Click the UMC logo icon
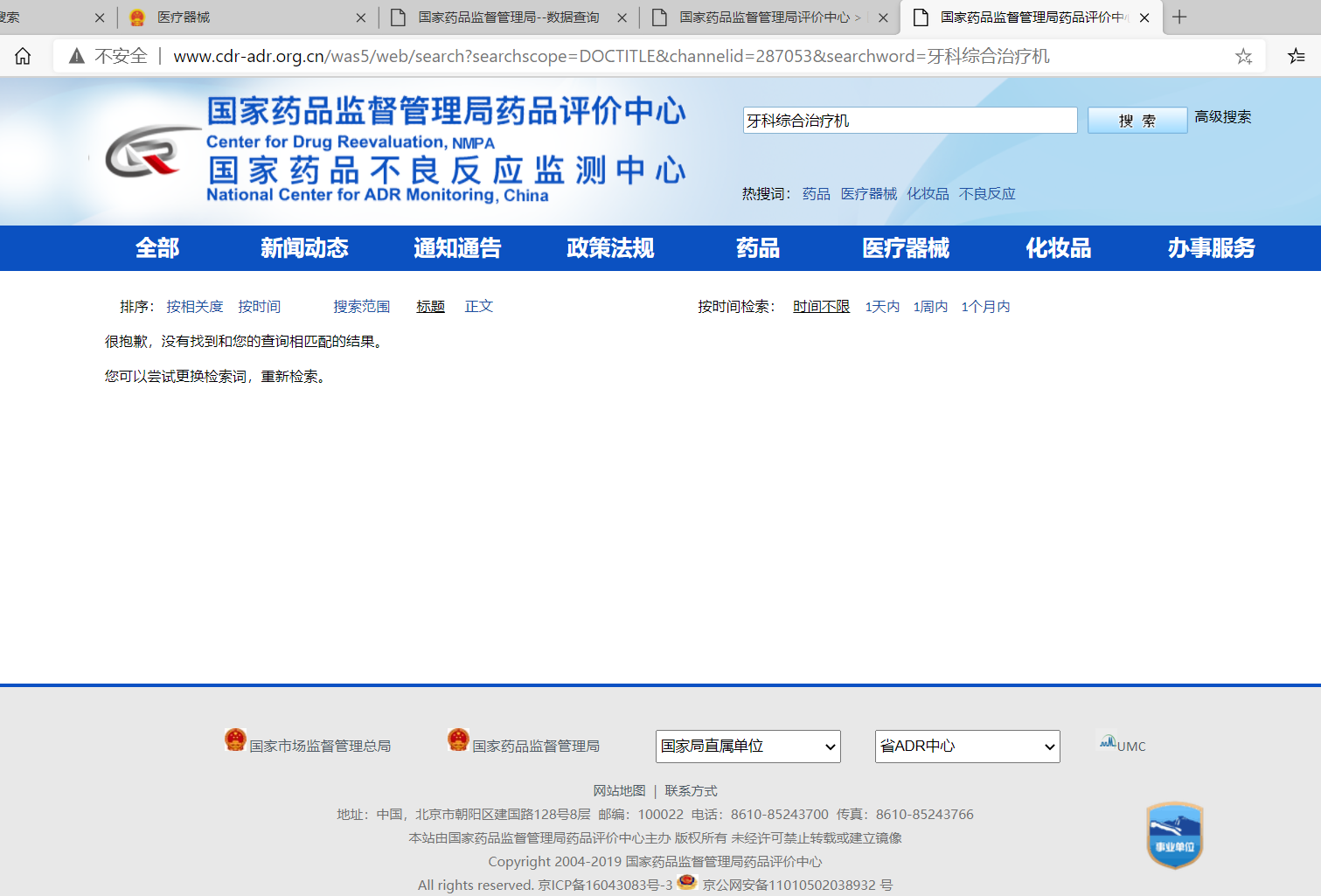The height and width of the screenshot is (896, 1321). [x=1108, y=741]
